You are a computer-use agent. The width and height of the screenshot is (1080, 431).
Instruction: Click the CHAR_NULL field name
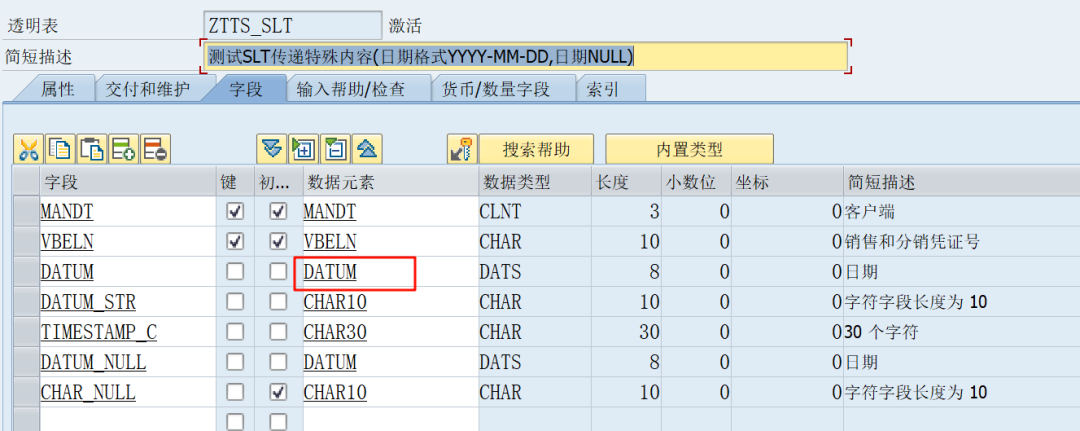click(88, 392)
